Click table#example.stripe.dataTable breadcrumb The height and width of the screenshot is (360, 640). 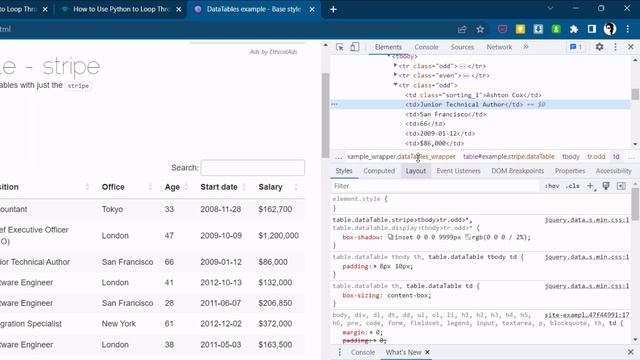pos(509,157)
